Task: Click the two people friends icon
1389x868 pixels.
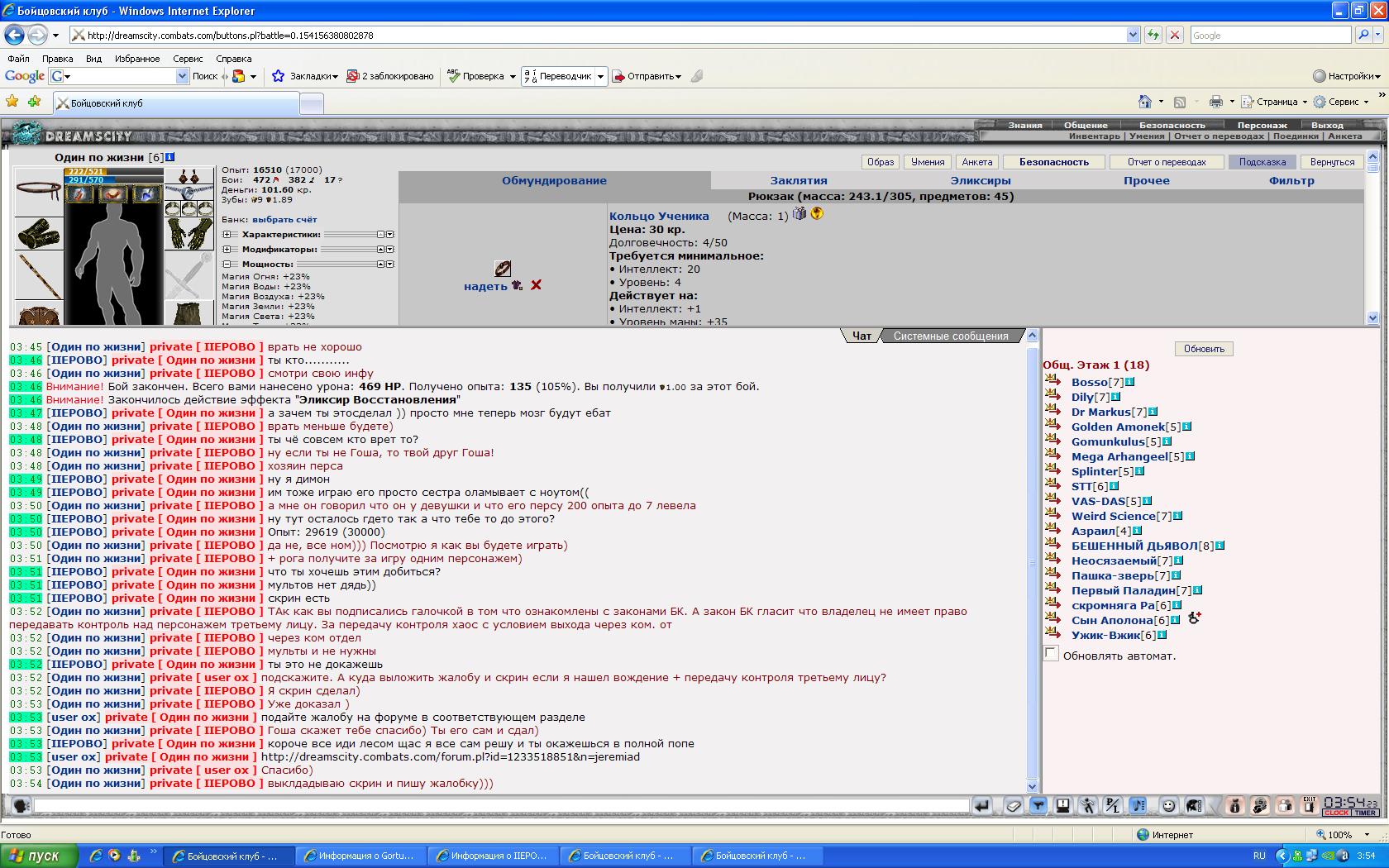Action: pos(1285,805)
